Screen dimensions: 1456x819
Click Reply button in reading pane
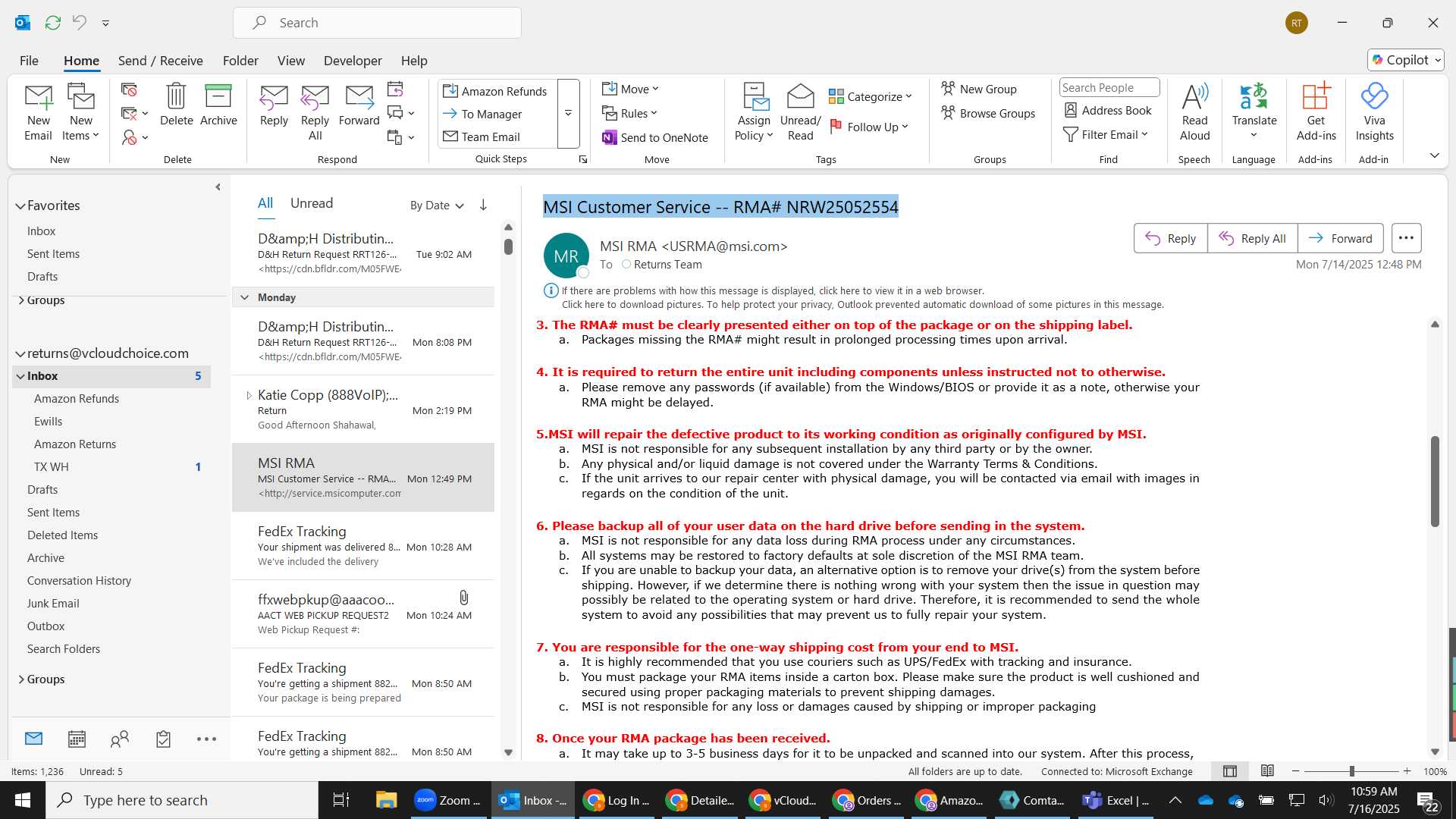(x=1170, y=238)
